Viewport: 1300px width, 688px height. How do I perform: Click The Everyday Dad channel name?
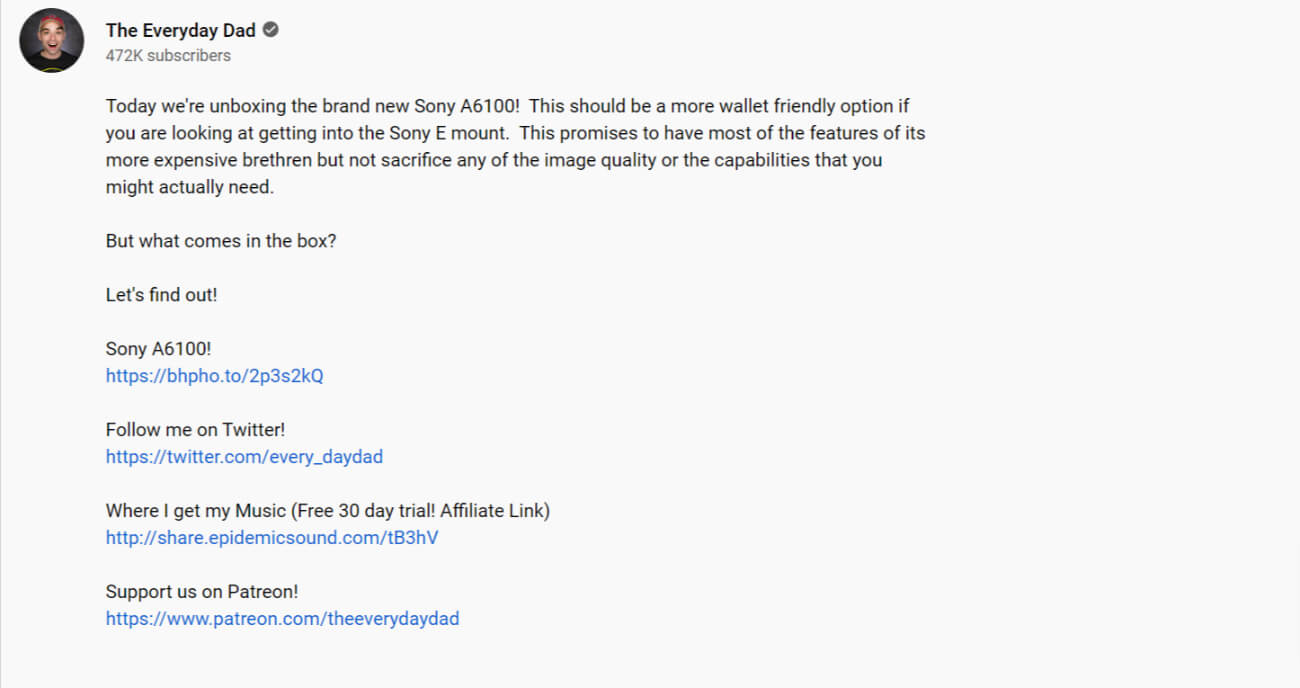coord(181,30)
